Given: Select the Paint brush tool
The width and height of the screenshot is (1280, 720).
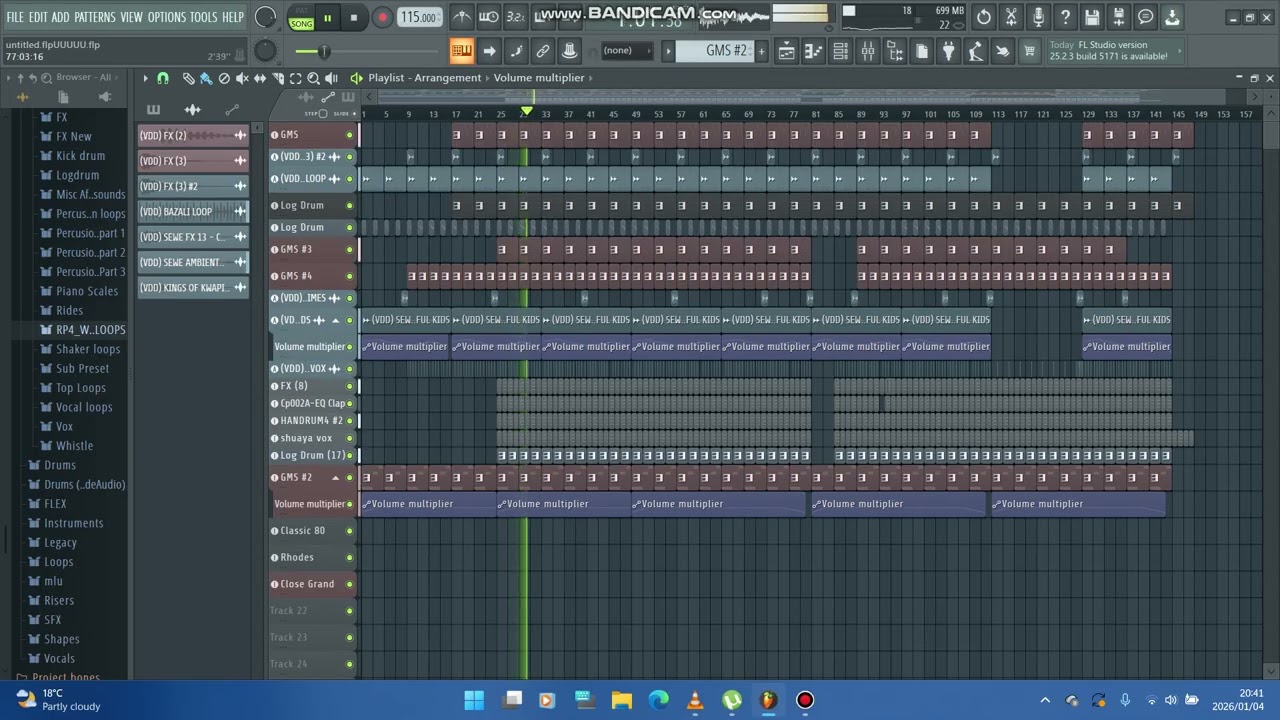Looking at the screenshot, I should click(x=206, y=78).
